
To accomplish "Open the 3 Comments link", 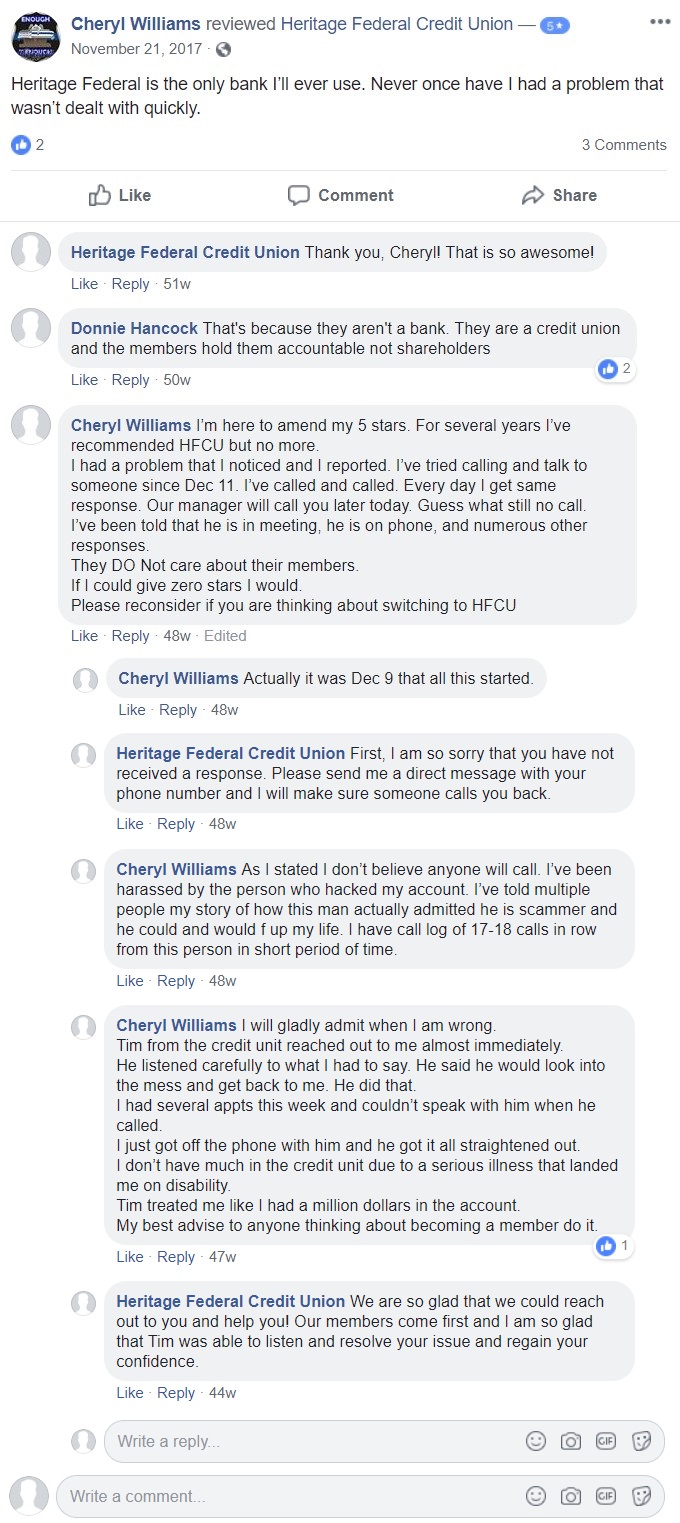I will tap(624, 145).
